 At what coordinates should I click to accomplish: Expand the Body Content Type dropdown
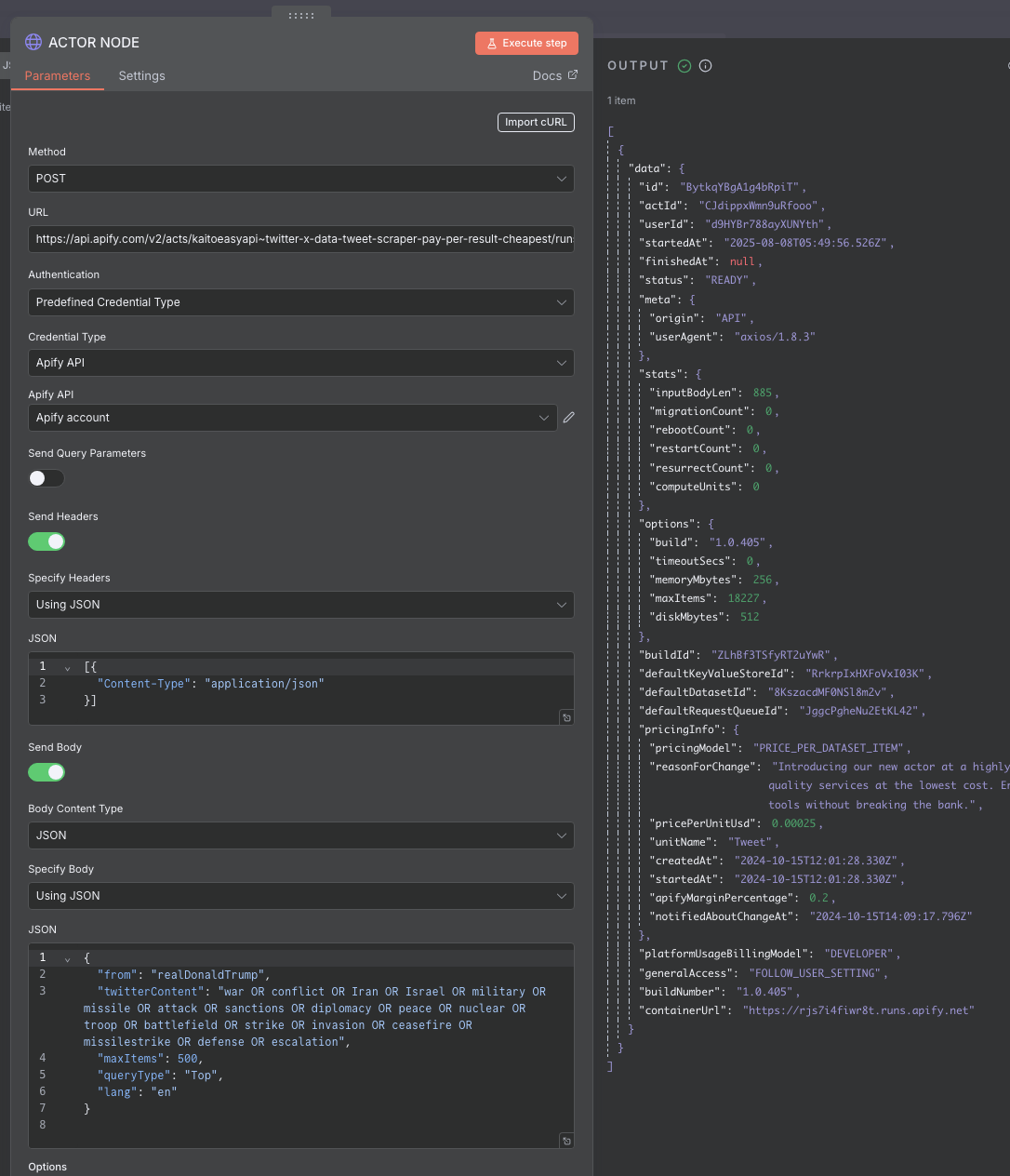point(300,835)
